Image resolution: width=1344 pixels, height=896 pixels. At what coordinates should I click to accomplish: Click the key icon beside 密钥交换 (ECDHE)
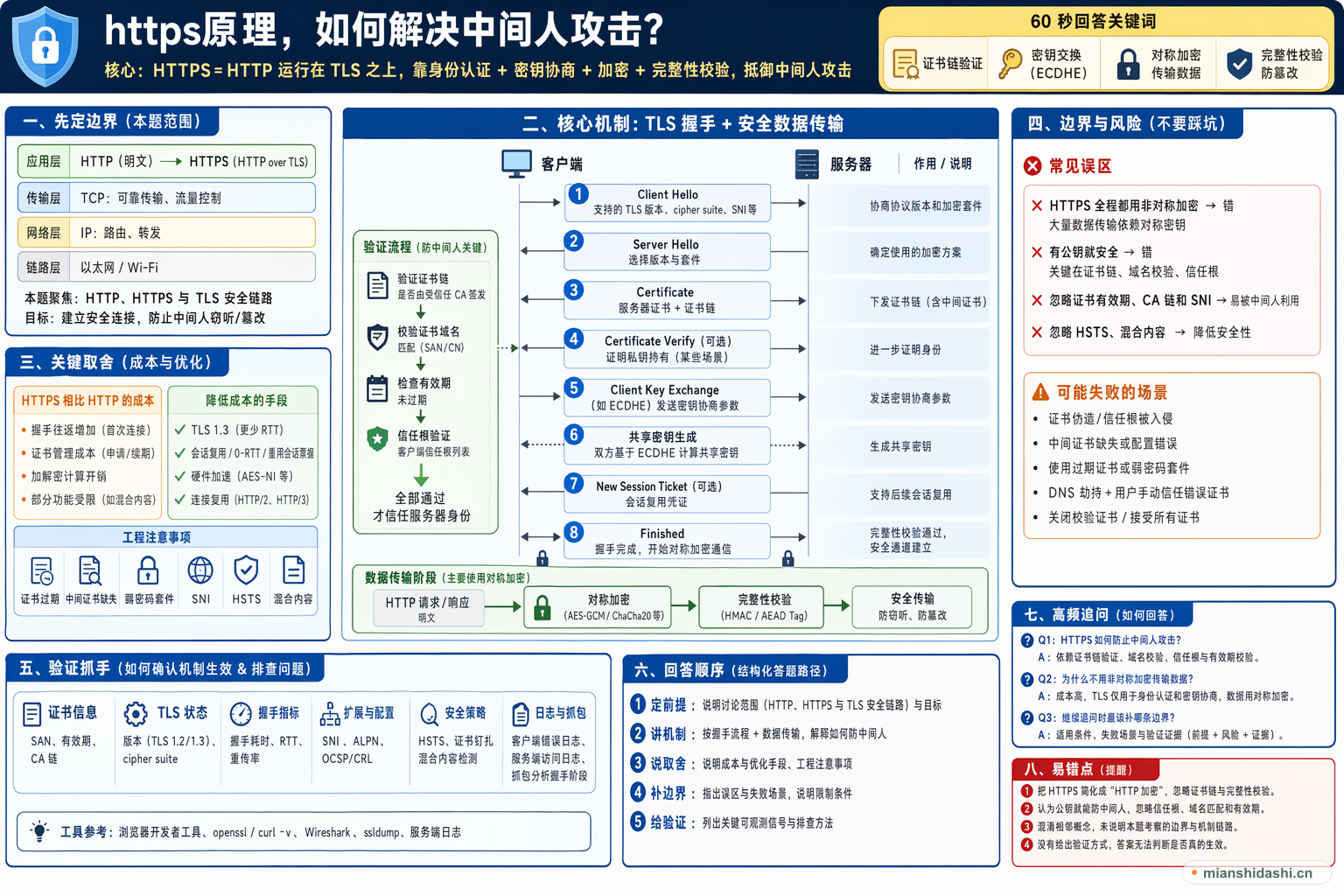pyautogui.click(x=1010, y=64)
